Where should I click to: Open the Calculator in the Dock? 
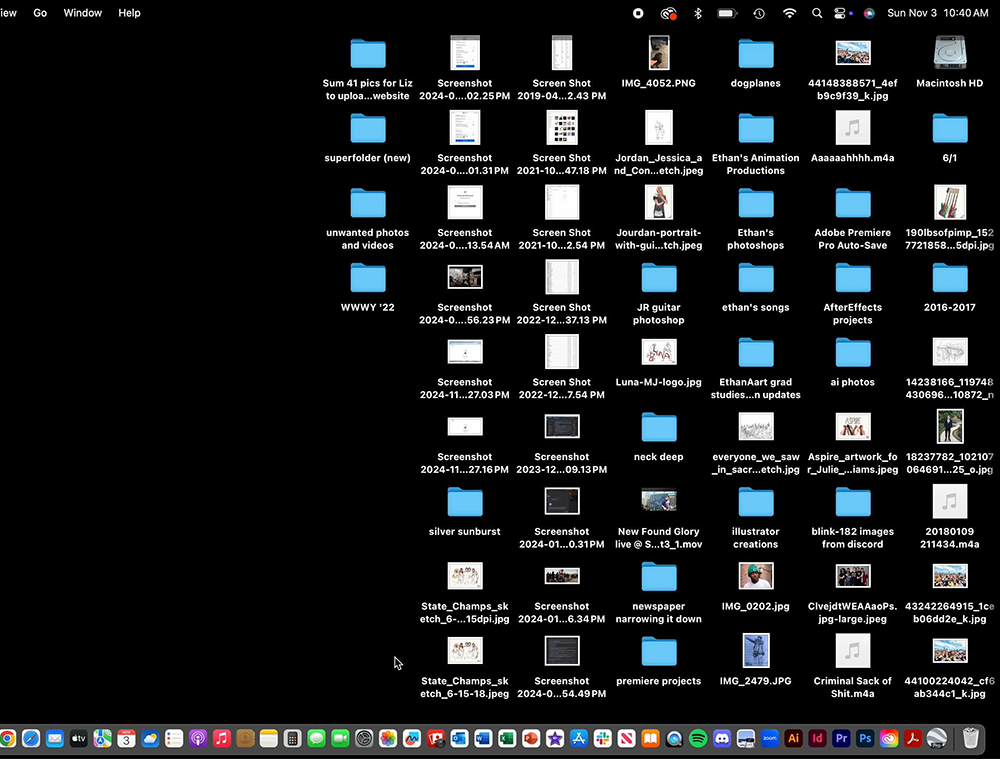tap(293, 738)
